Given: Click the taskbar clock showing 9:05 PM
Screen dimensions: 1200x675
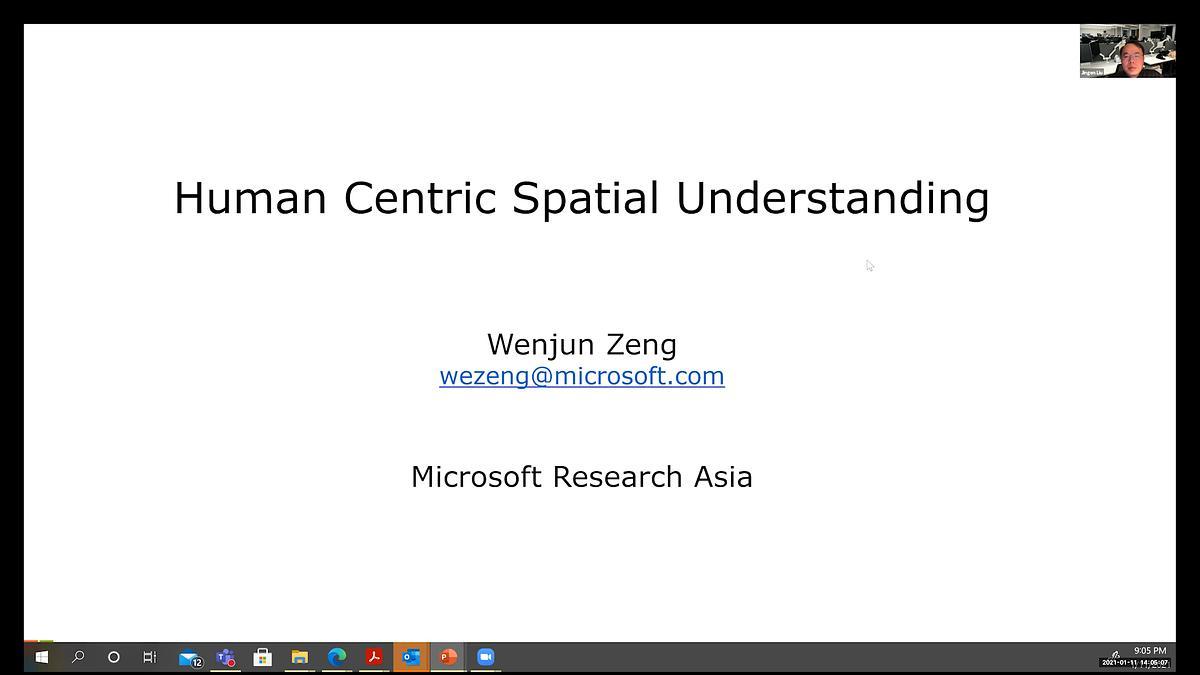Looking at the screenshot, I should tap(1150, 651).
